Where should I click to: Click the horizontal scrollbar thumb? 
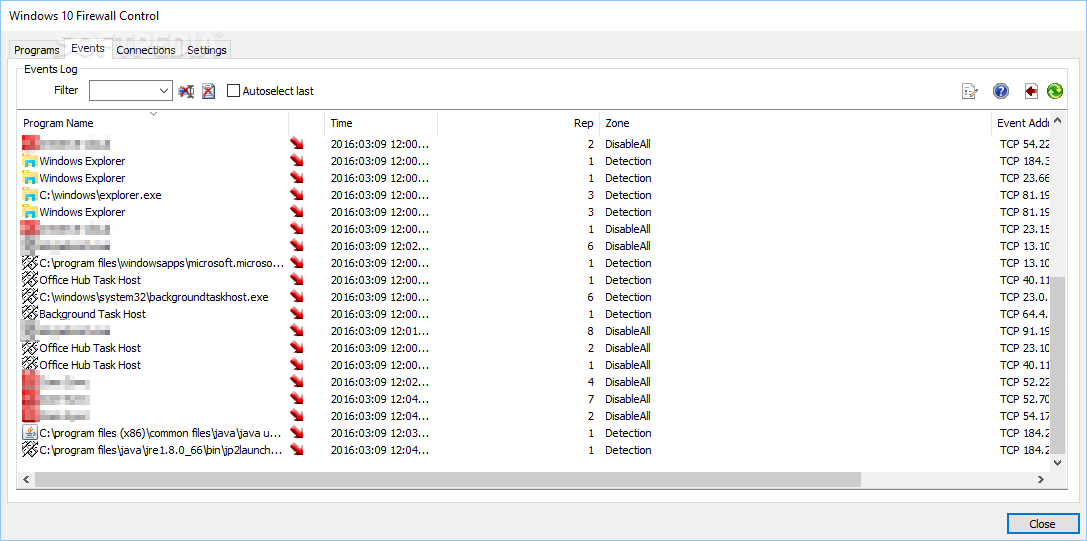click(x=447, y=479)
